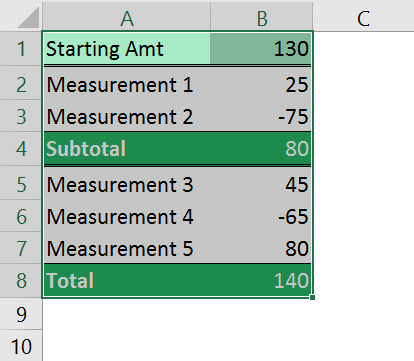Image resolution: width=414 pixels, height=361 pixels.
Task: Select row 9 header
Action: [21, 314]
